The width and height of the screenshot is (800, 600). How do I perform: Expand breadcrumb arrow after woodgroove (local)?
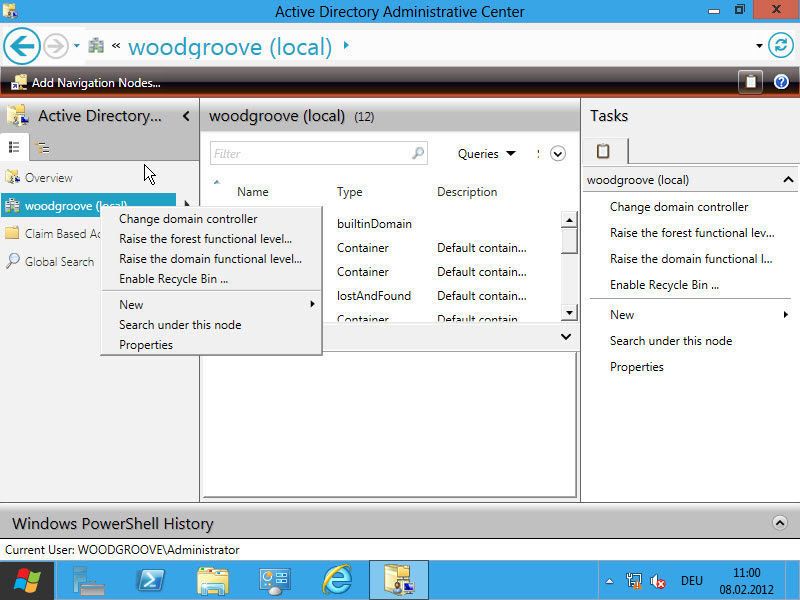[346, 45]
